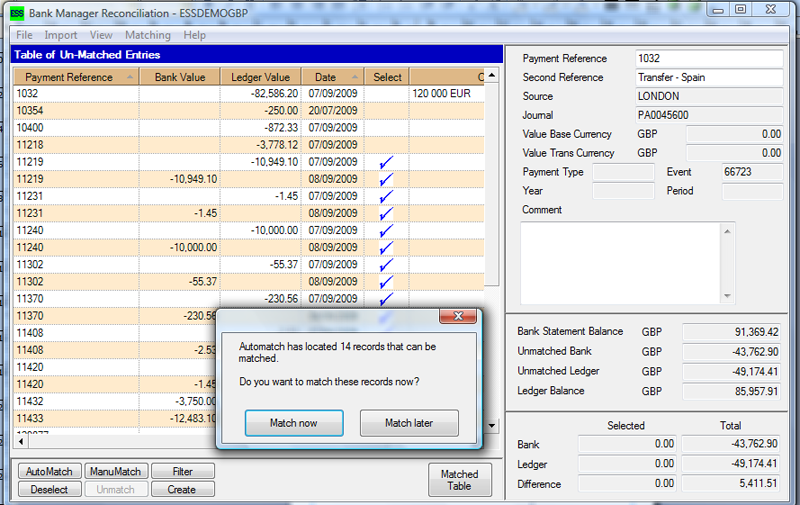Choose Match later in the dialog
The height and width of the screenshot is (505, 800).
pos(409,423)
